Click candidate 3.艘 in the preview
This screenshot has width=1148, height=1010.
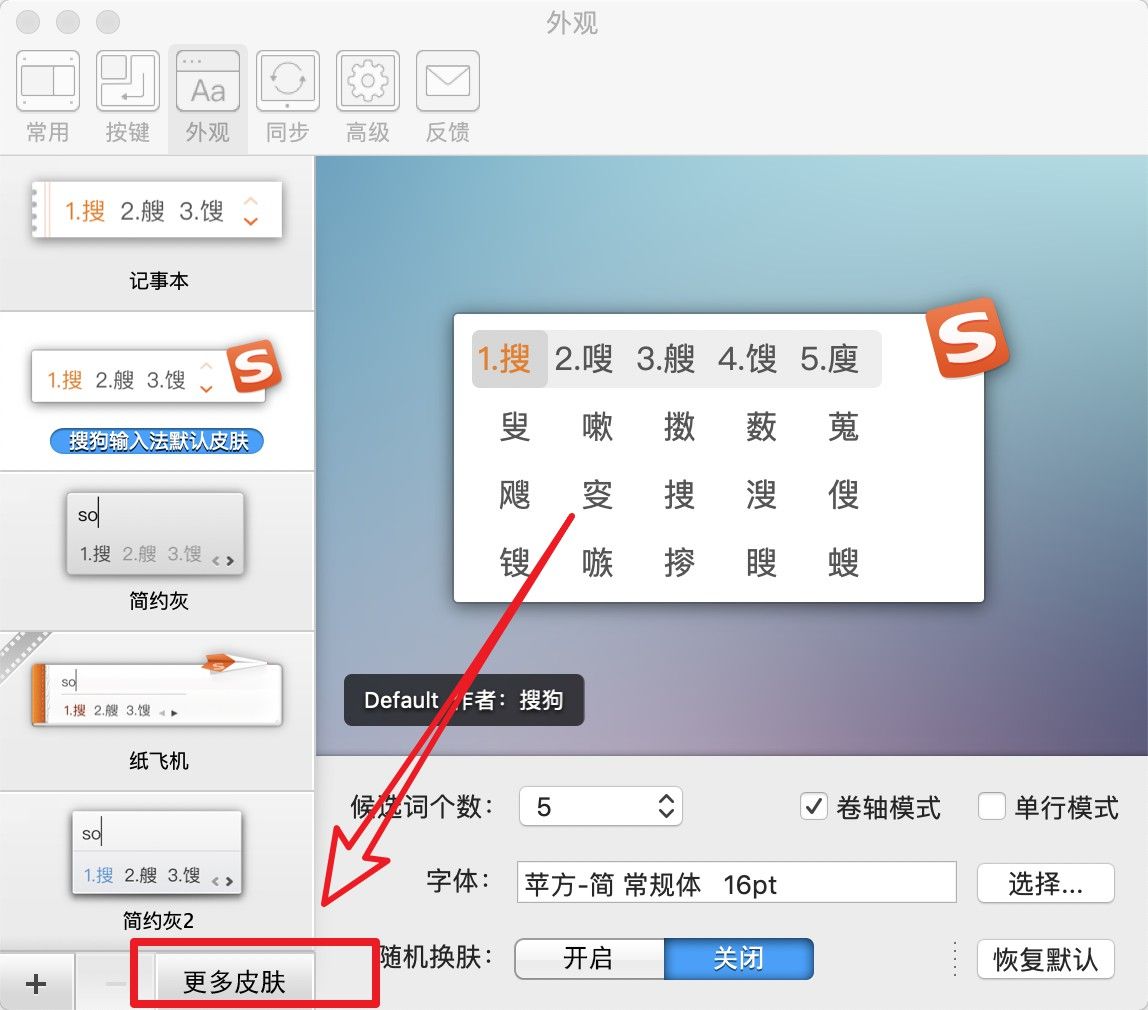tap(666, 359)
